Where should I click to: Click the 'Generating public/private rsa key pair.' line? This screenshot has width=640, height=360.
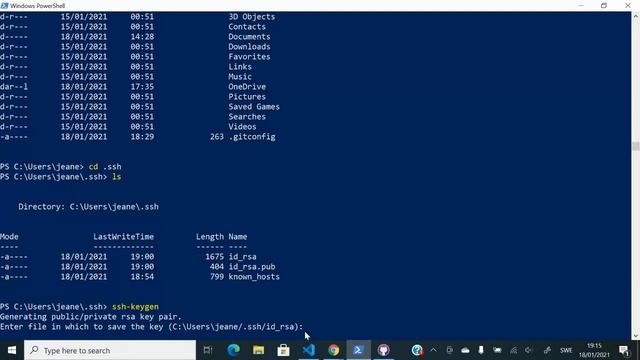tap(91, 317)
